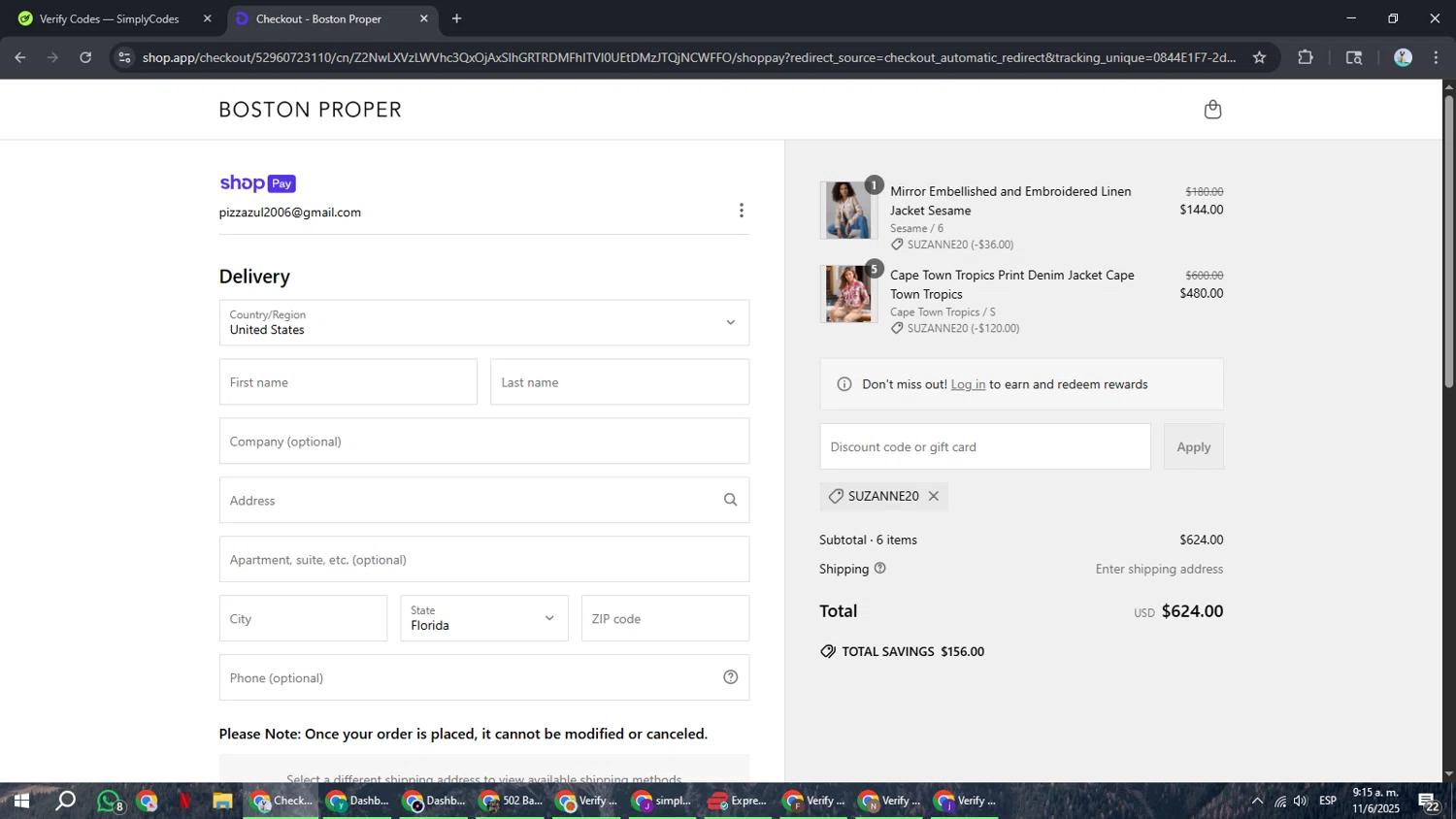Open Windows taskbar search
Image resolution: width=1456 pixels, height=819 pixels.
click(x=65, y=801)
